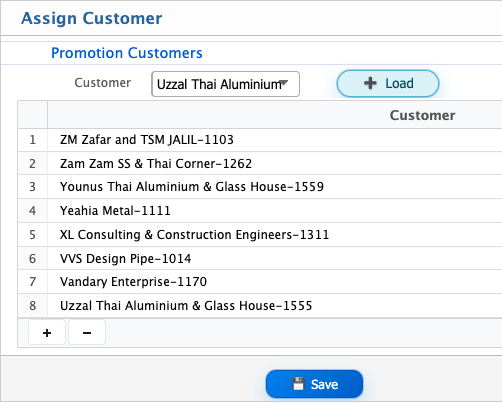The image size is (502, 403).
Task: Click the Promotion Customers section heading
Action: pos(127,53)
